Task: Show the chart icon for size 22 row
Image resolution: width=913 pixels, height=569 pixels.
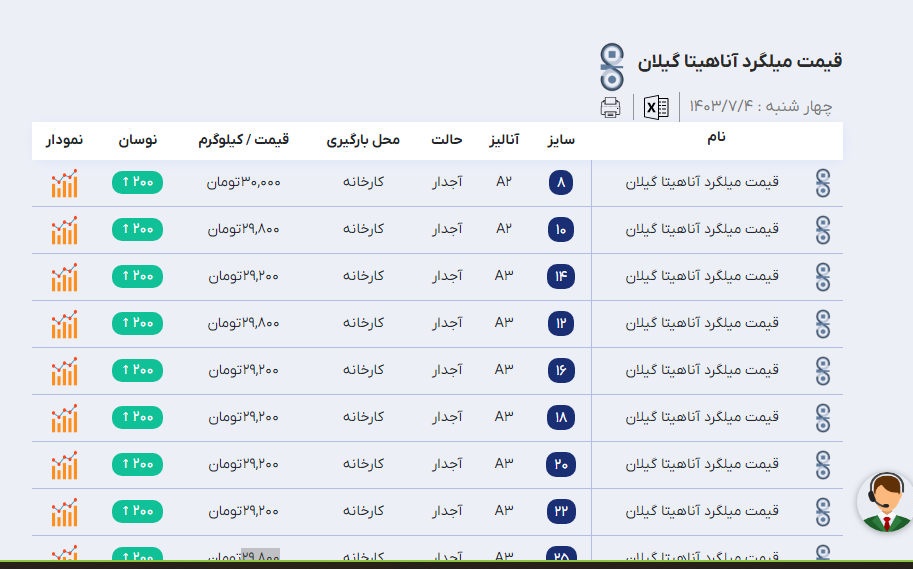Action: point(64,511)
